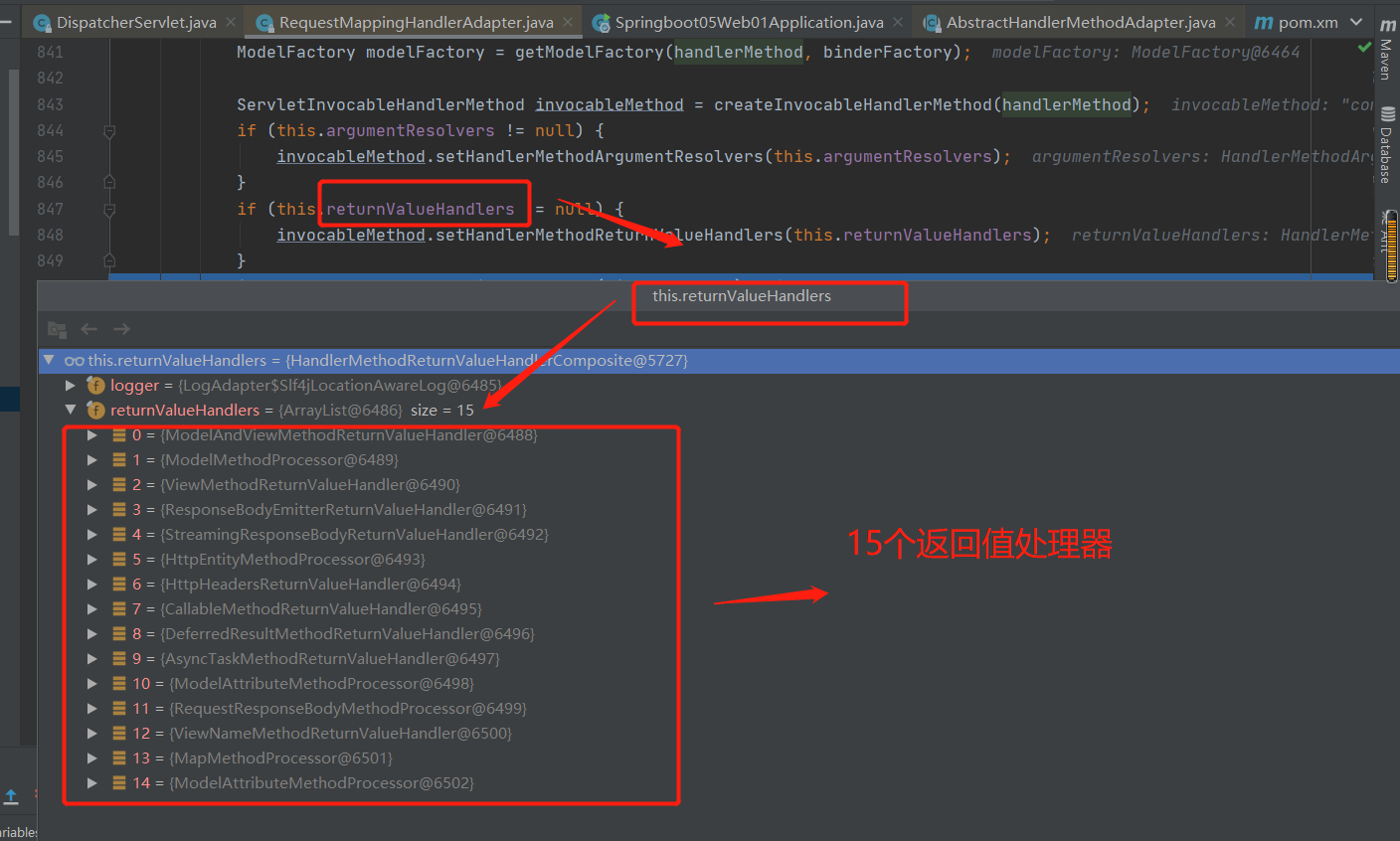
Task: Expand element 11 RequestResponseBodyMethodProcessor
Action: 92,708
